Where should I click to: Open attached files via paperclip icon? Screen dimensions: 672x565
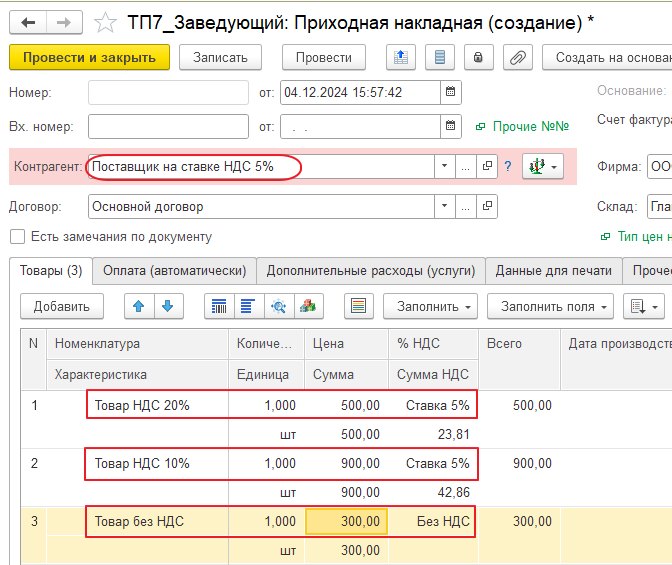(x=518, y=57)
